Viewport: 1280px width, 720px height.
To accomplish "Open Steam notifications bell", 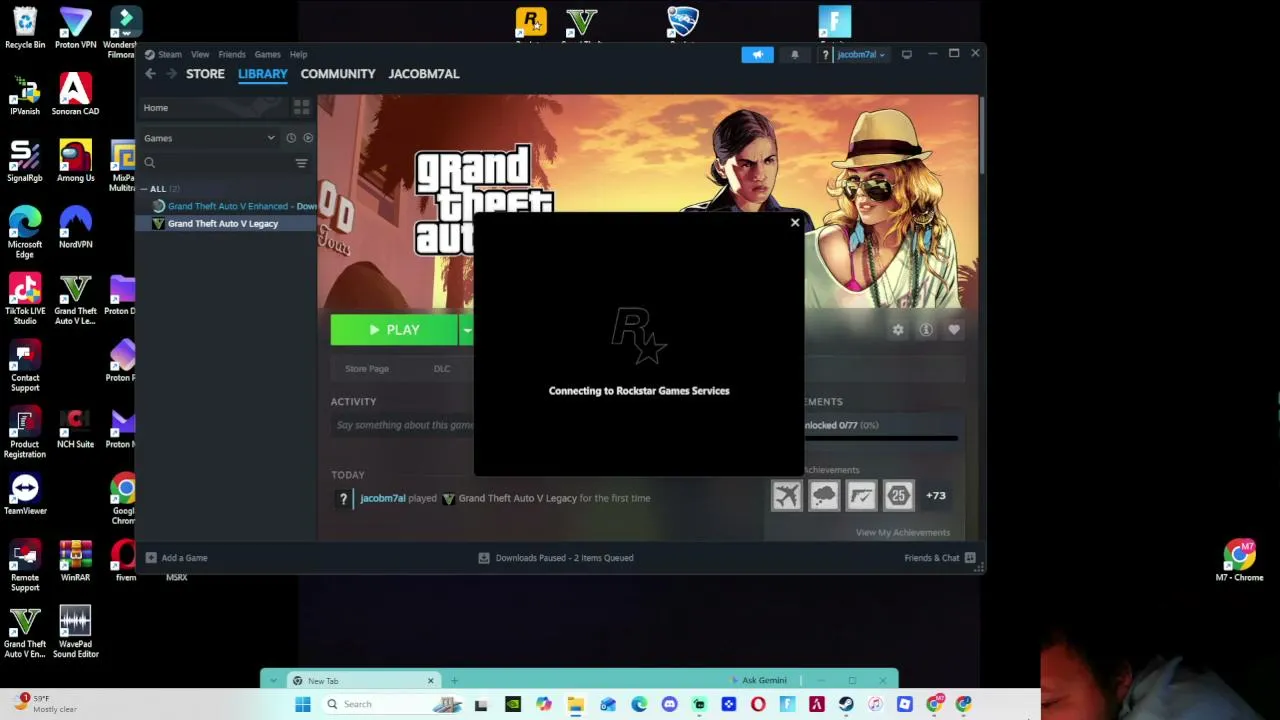I will [795, 54].
